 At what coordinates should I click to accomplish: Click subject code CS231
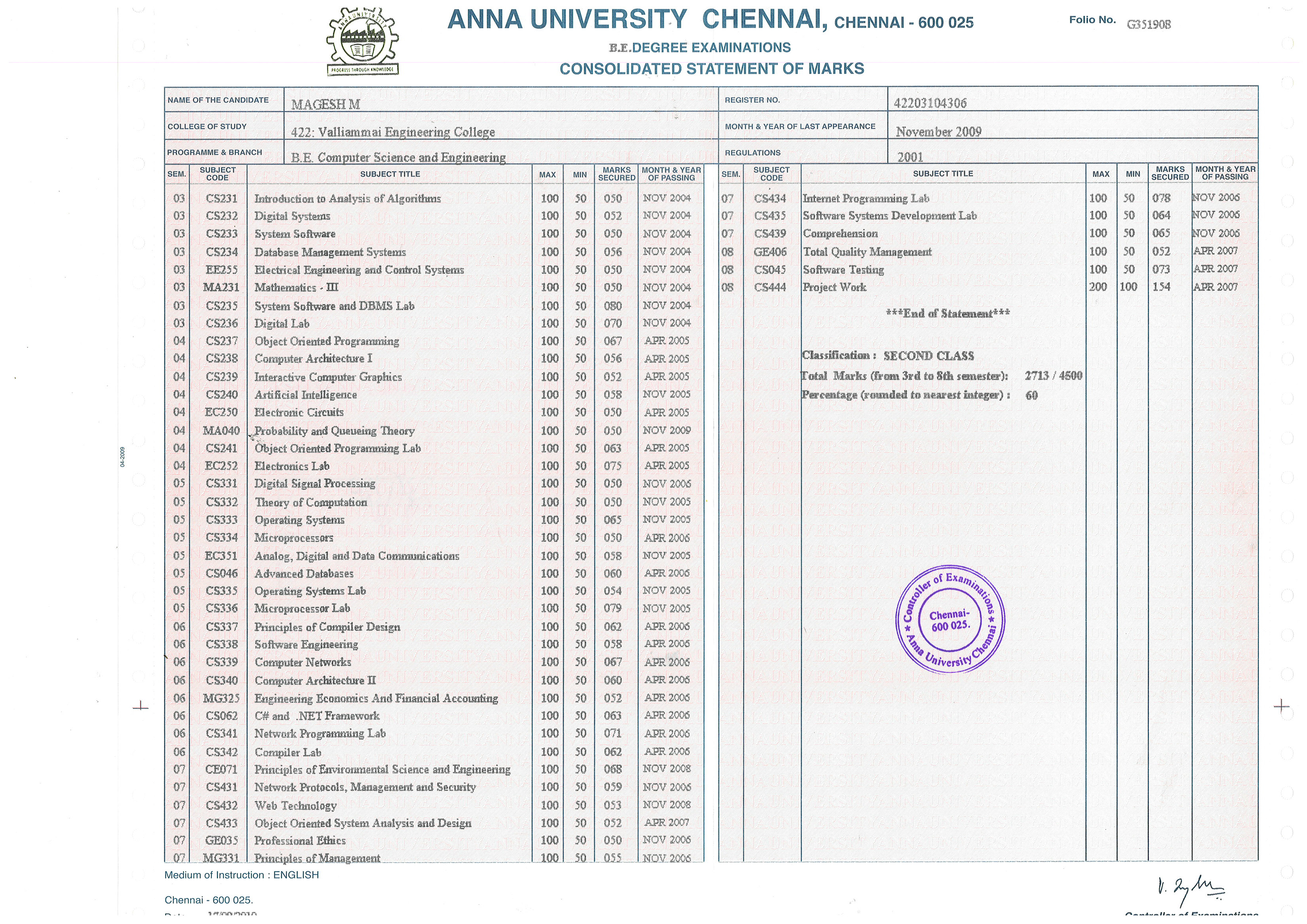[x=221, y=198]
